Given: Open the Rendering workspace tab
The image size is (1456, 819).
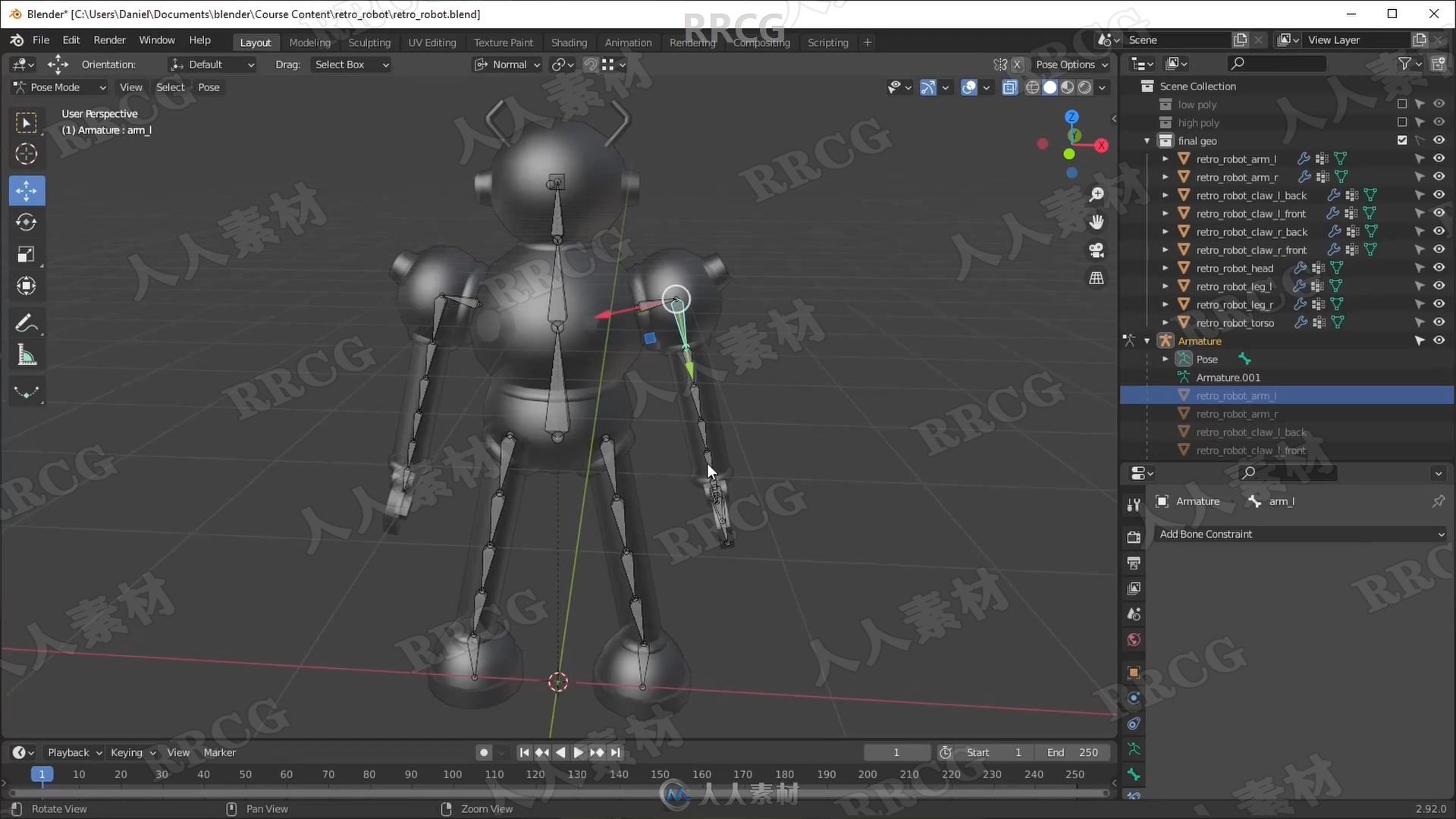Looking at the screenshot, I should click(x=693, y=42).
